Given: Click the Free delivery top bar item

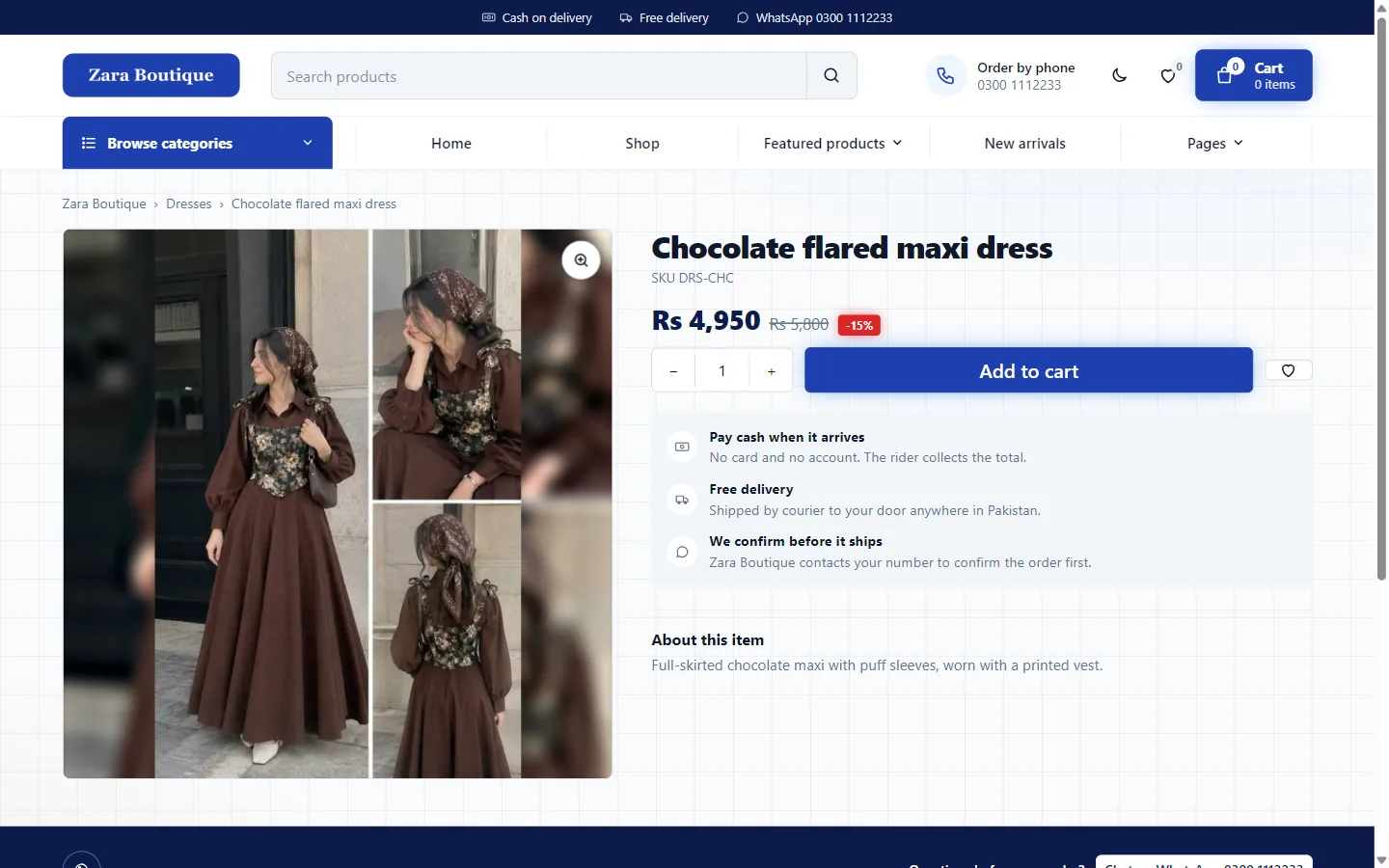Looking at the screenshot, I should pos(664,17).
